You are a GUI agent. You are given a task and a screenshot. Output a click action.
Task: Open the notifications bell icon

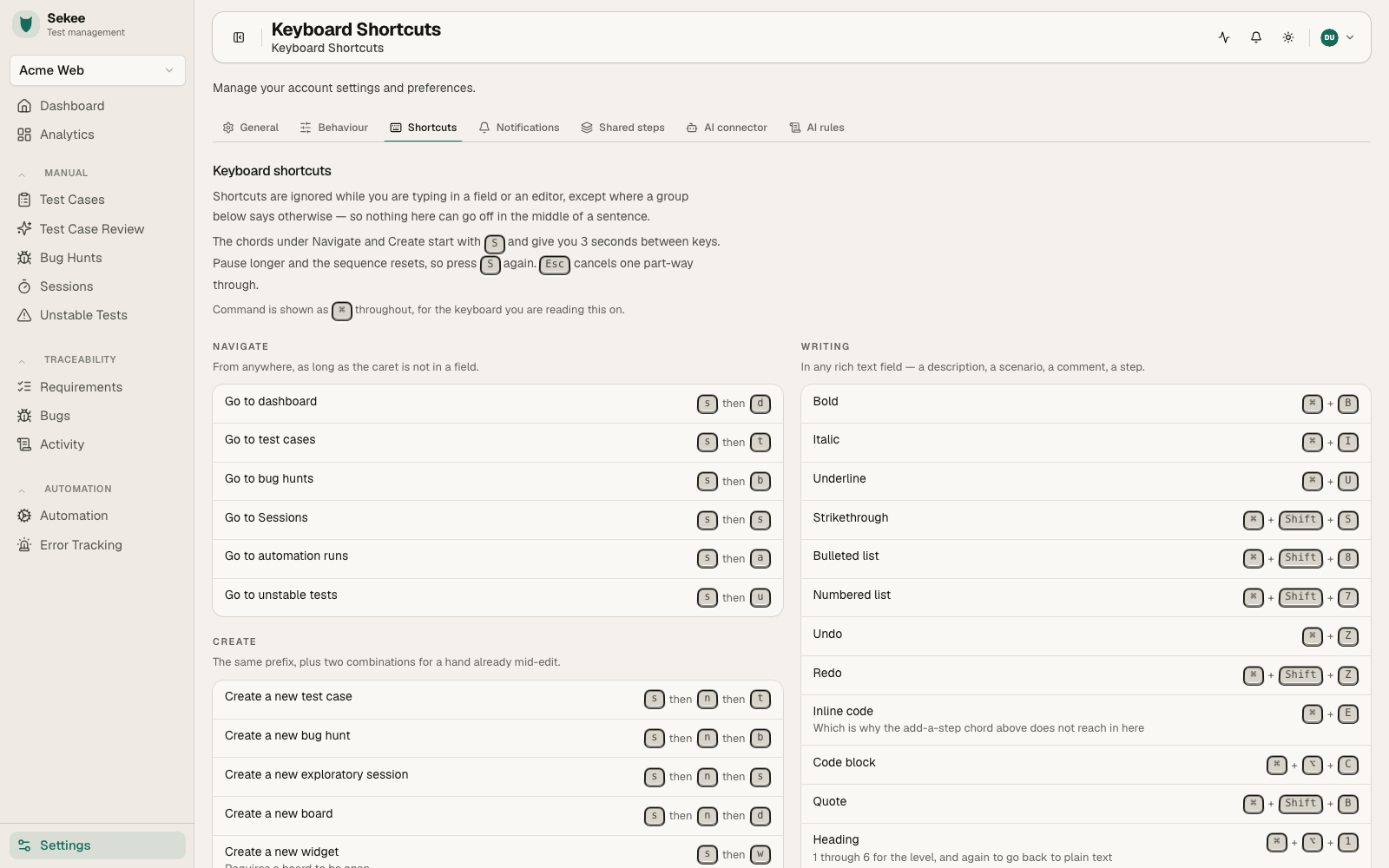(1256, 37)
